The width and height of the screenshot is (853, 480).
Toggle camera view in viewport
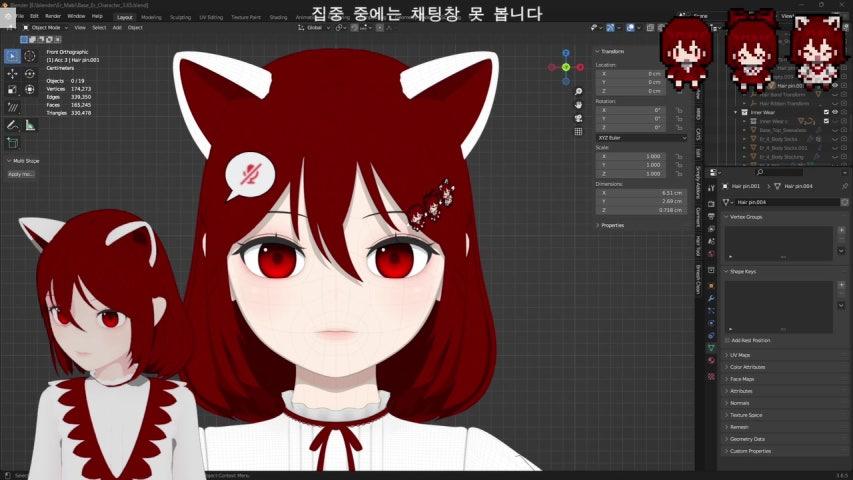tap(579, 117)
